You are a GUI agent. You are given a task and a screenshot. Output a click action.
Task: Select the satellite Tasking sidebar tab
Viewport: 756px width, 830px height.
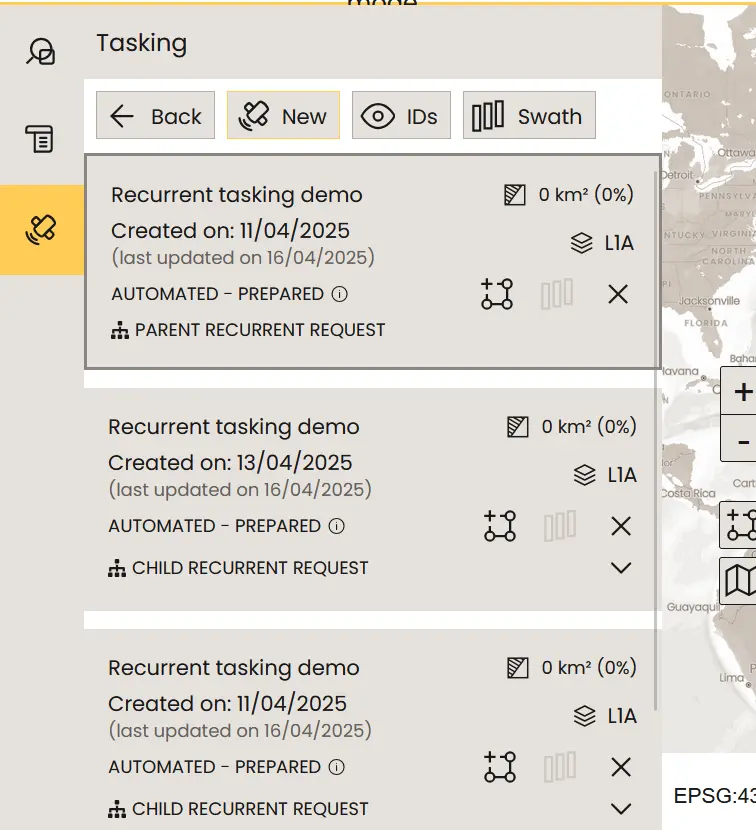tap(41, 229)
